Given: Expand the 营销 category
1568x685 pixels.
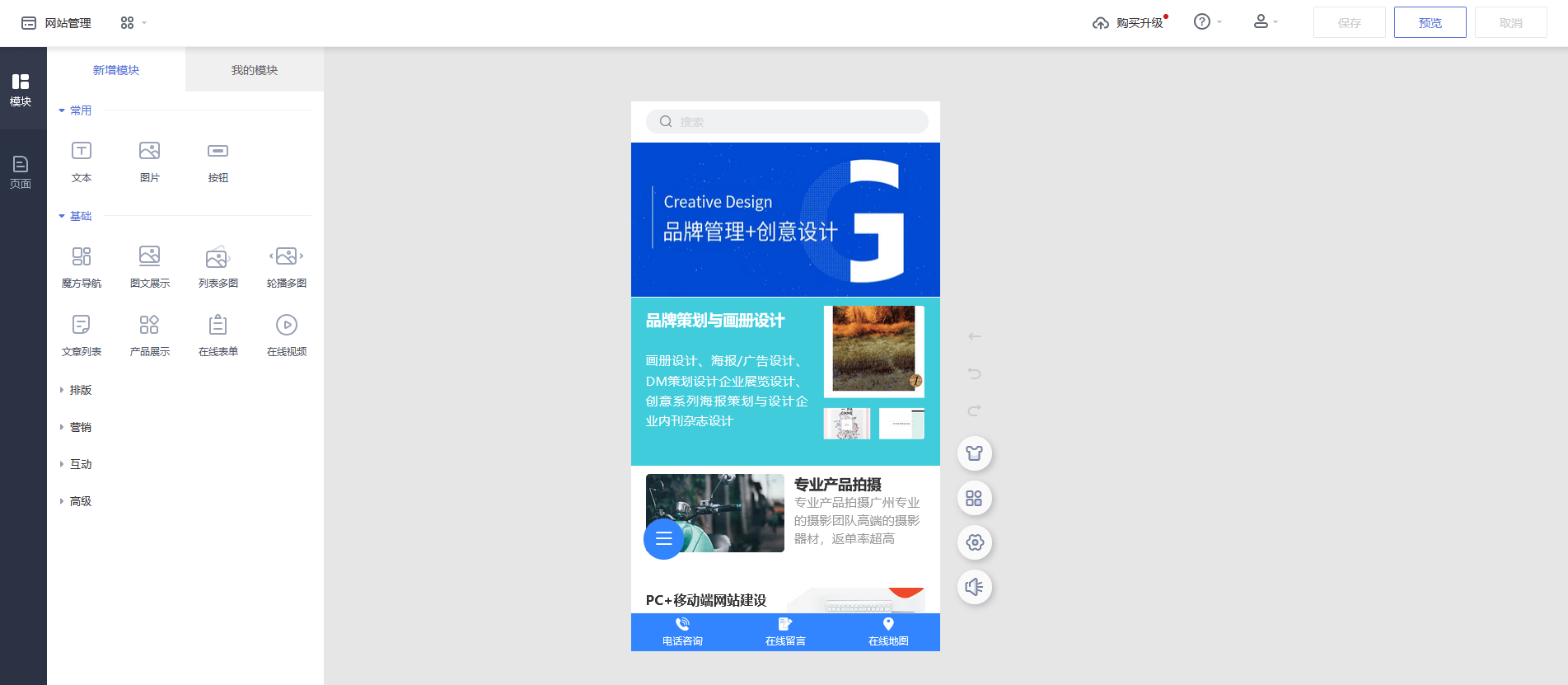Looking at the screenshot, I should pyautogui.click(x=80, y=427).
